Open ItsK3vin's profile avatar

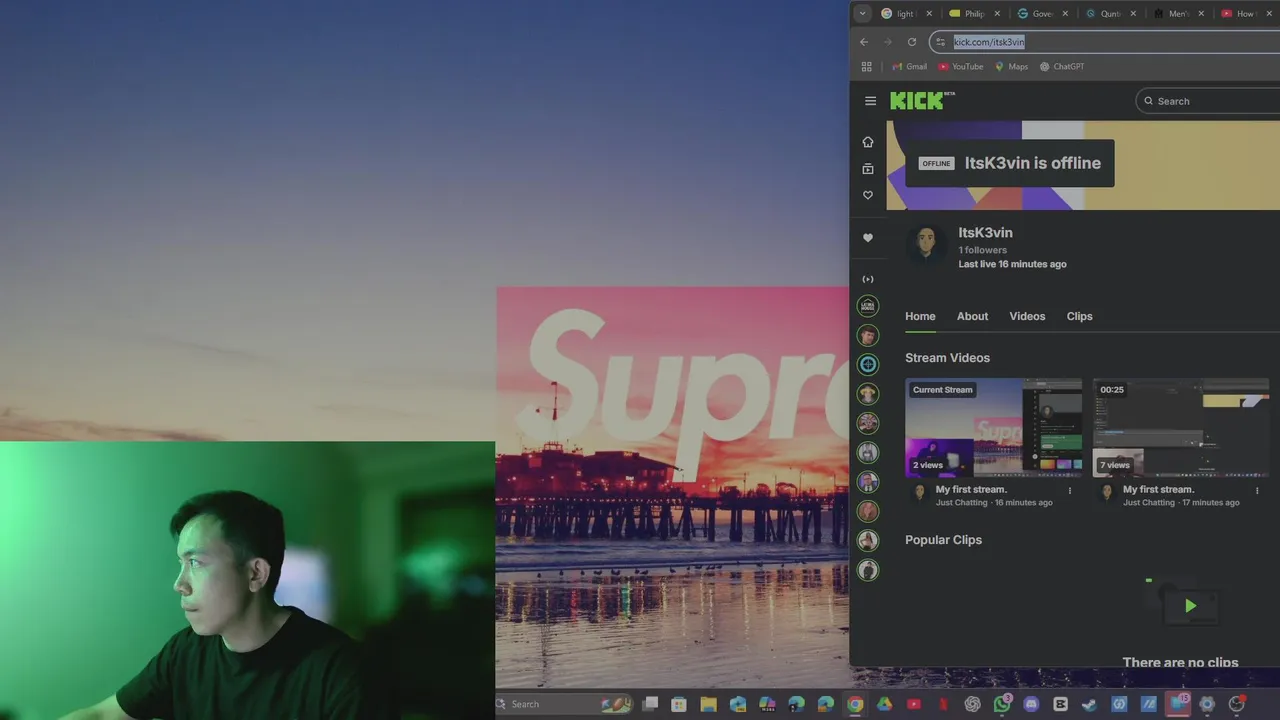coord(926,245)
